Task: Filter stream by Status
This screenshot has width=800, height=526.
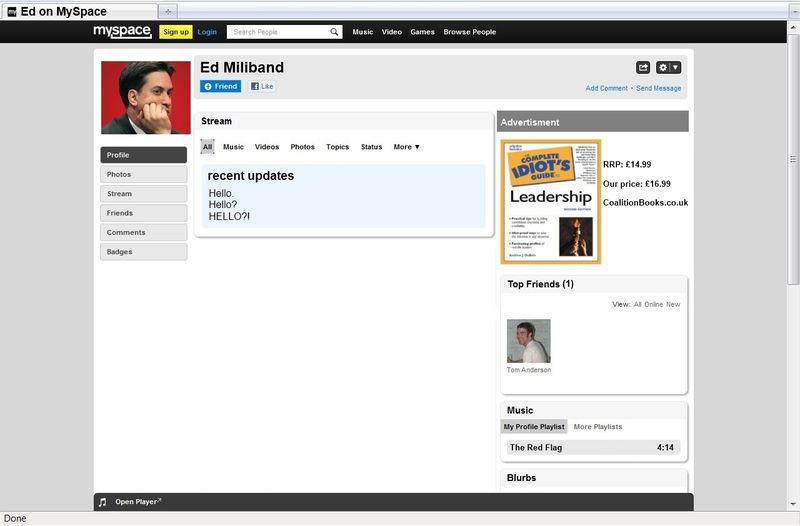Action: [x=371, y=147]
